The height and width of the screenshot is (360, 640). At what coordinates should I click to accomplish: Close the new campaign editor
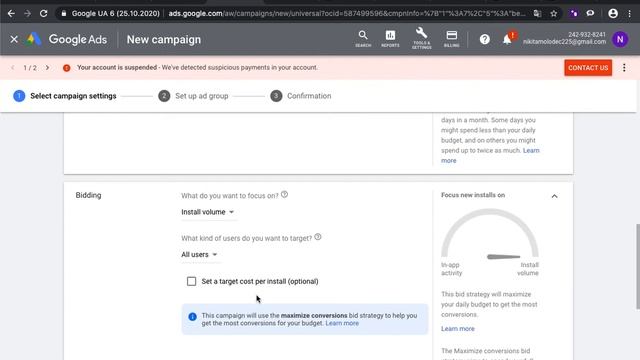[14, 39]
